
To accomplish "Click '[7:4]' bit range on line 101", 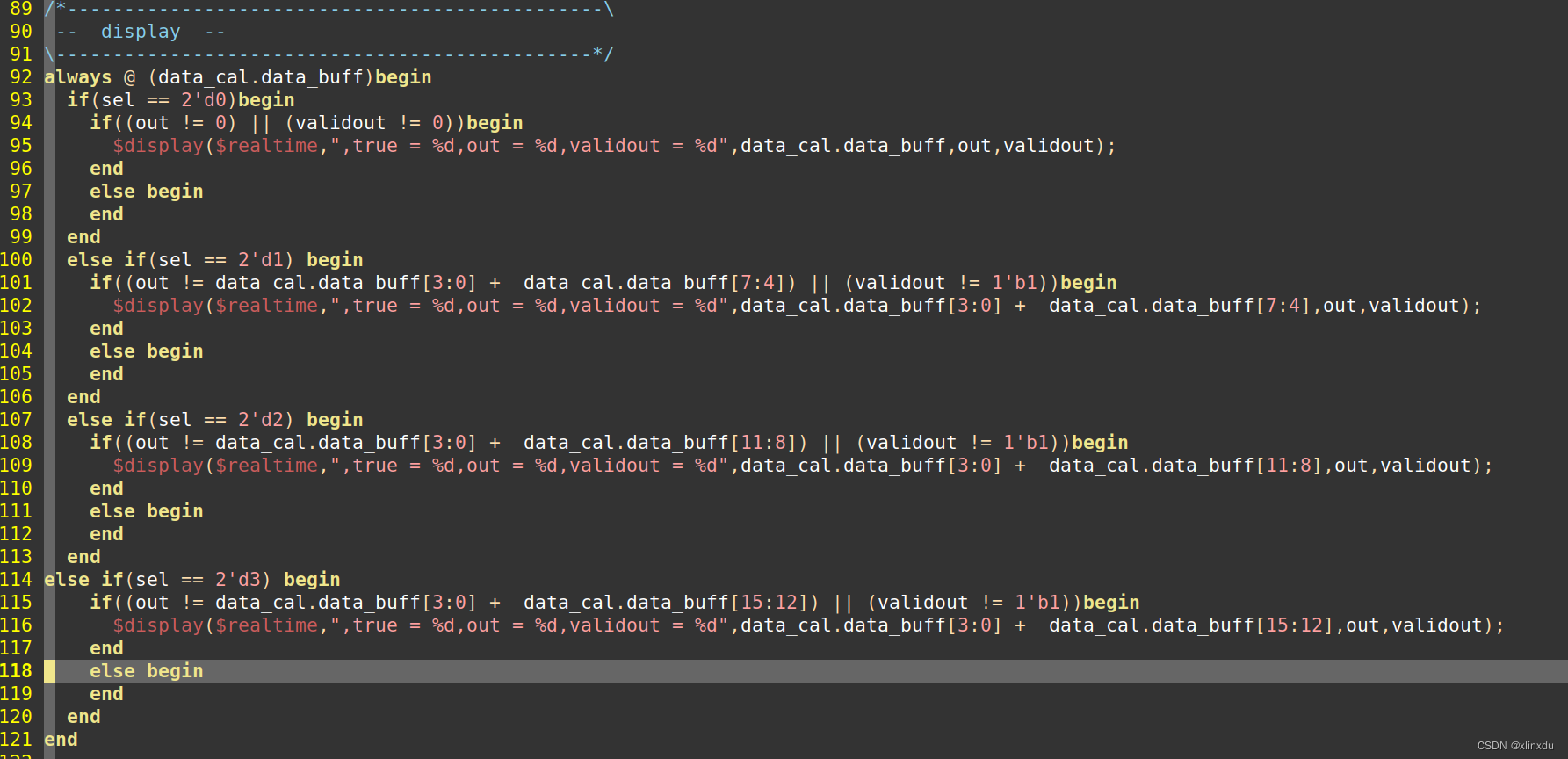I will [758, 283].
